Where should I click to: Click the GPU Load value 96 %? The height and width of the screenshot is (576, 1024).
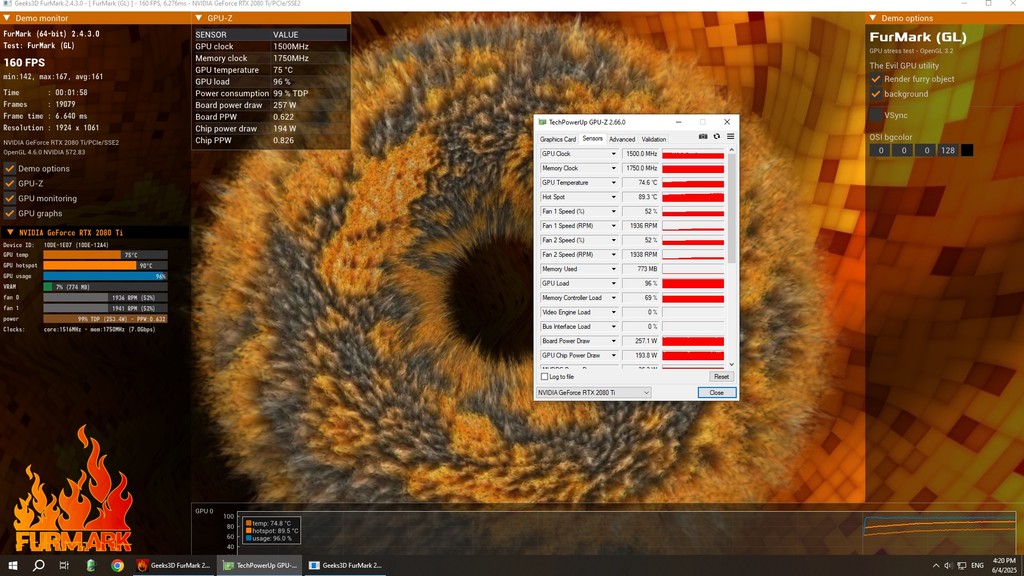[641, 283]
